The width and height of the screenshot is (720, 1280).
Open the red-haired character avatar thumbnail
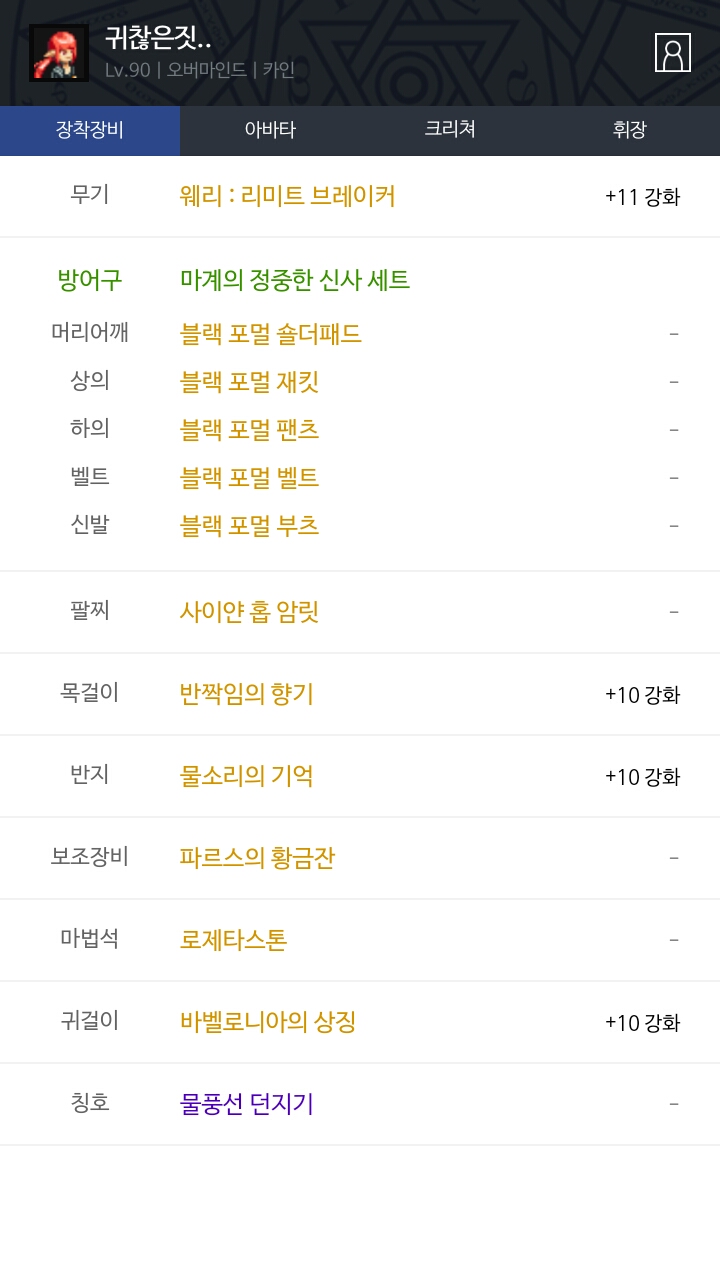click(59, 53)
